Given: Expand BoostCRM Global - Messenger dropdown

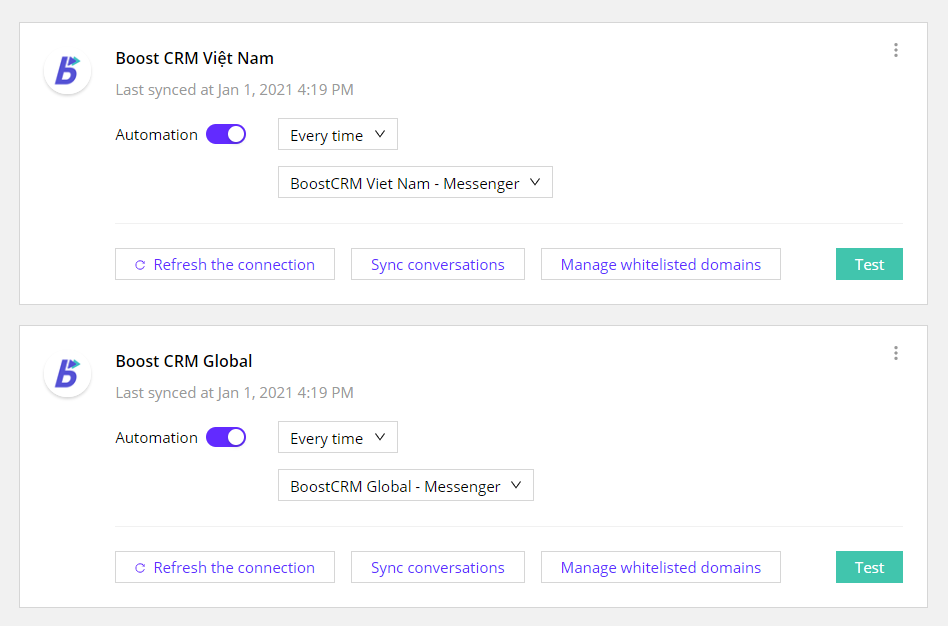Looking at the screenshot, I should (x=406, y=486).
